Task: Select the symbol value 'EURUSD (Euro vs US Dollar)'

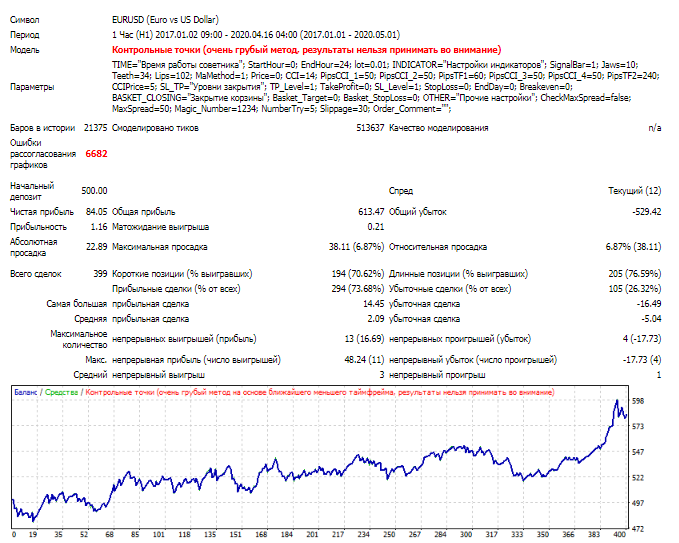Action: 165,20
